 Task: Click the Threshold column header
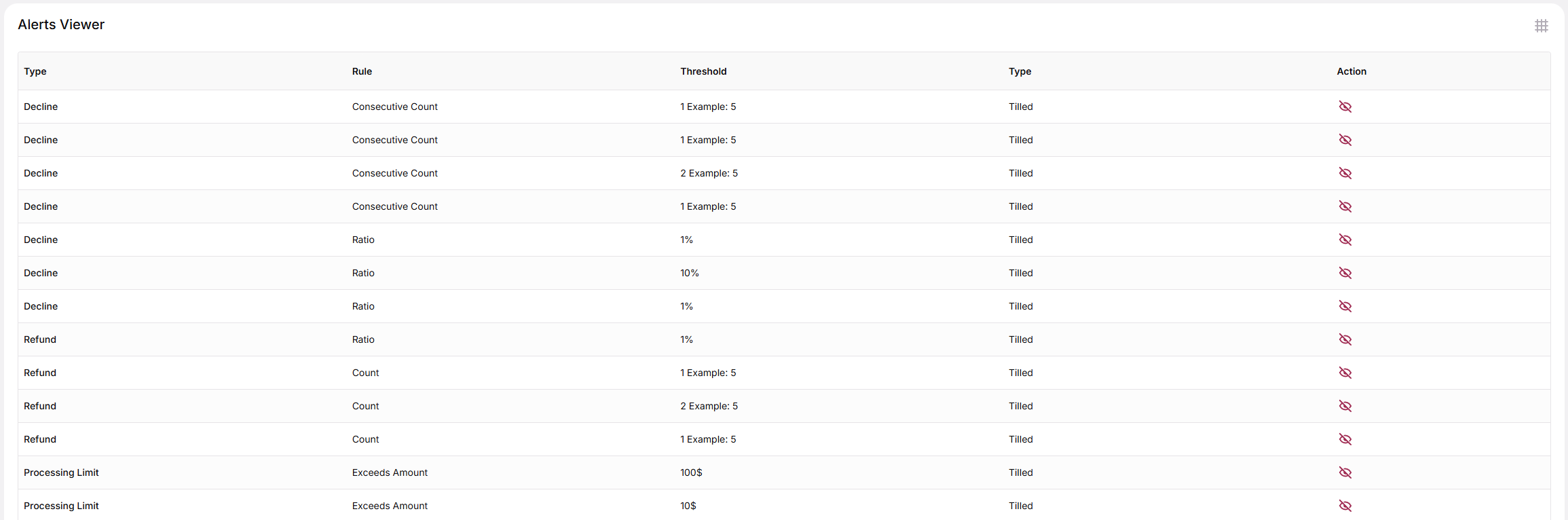[703, 71]
